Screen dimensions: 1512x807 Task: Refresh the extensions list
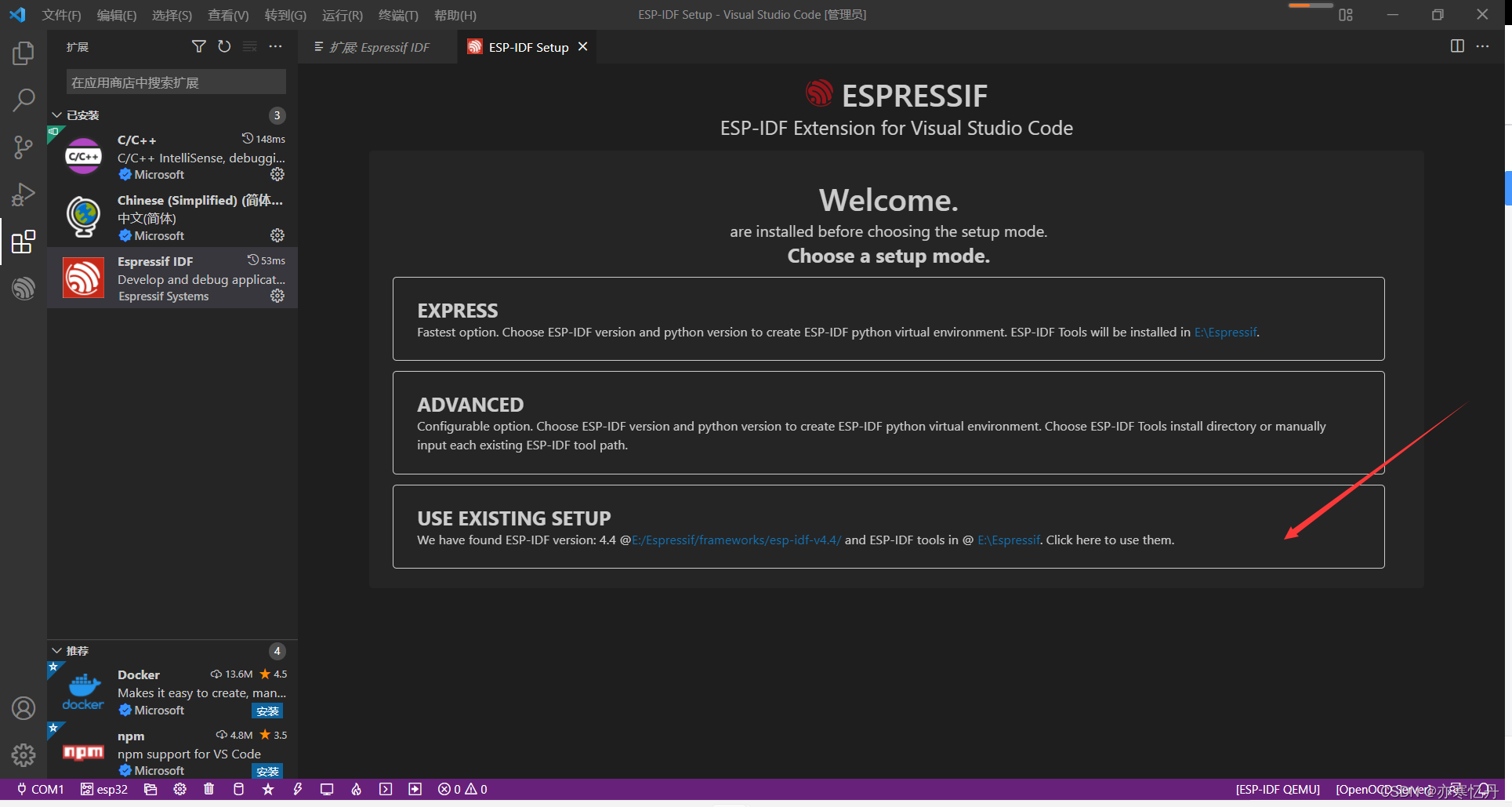224,47
